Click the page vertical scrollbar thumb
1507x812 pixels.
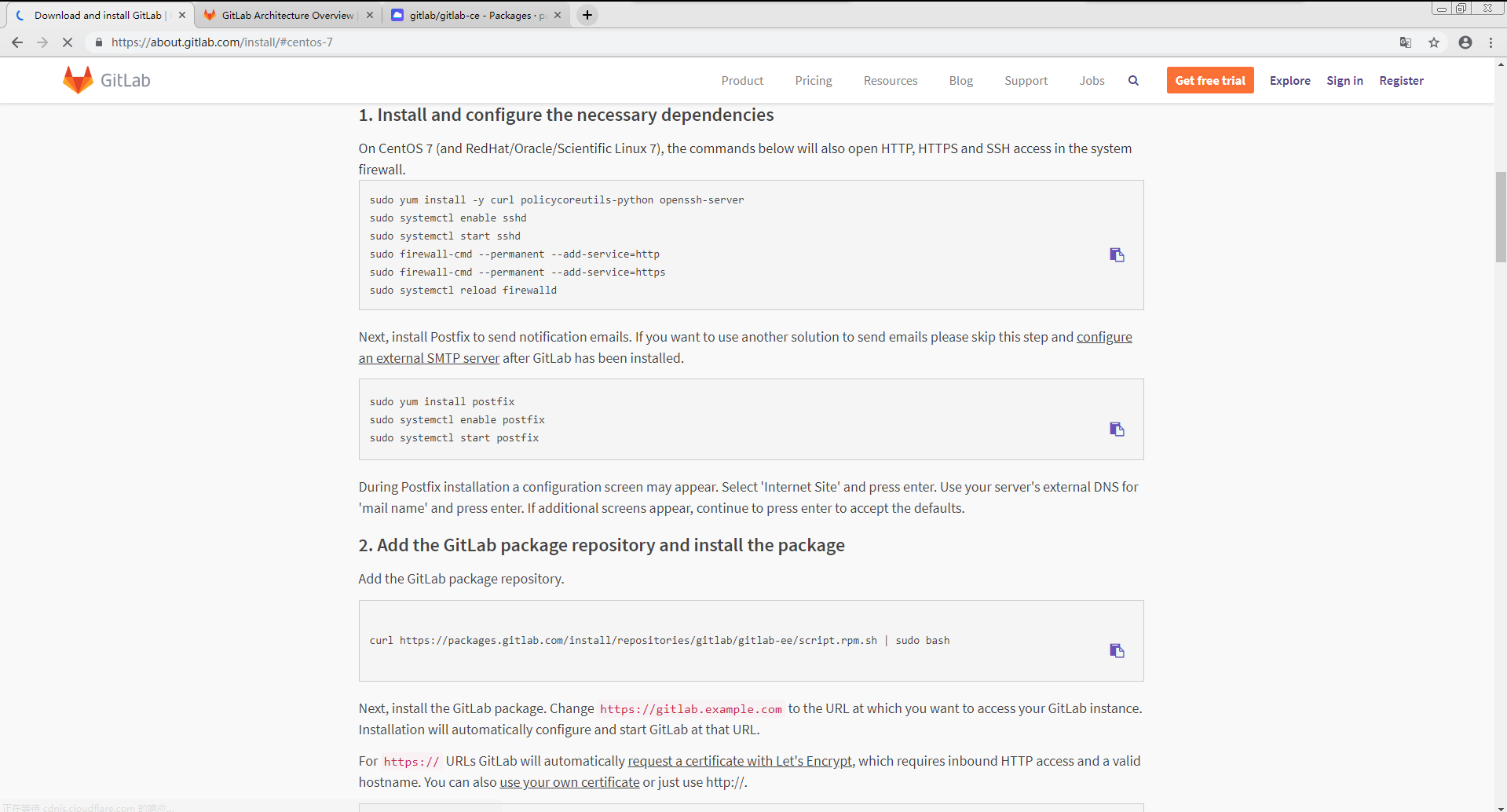coord(1501,217)
